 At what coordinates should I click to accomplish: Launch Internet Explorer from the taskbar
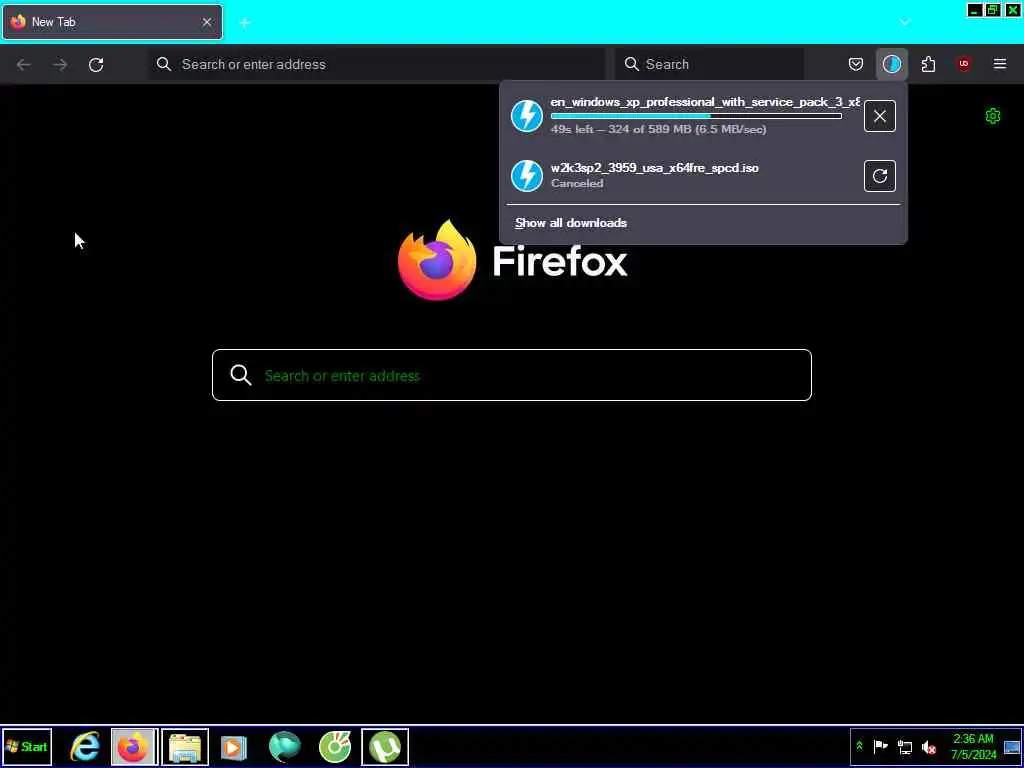pyautogui.click(x=85, y=747)
